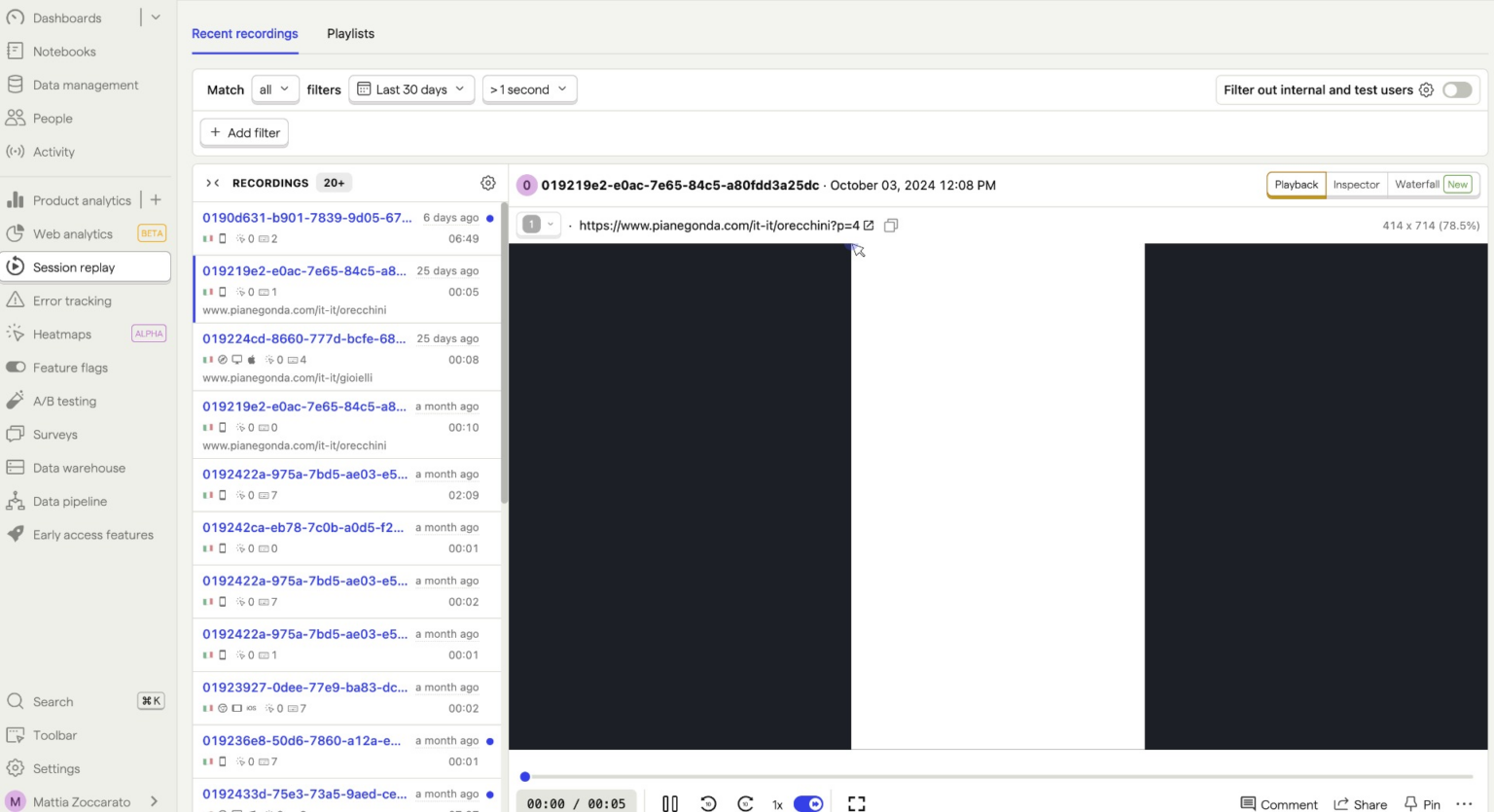
Task: Click the playback seek bar
Action: point(999,777)
